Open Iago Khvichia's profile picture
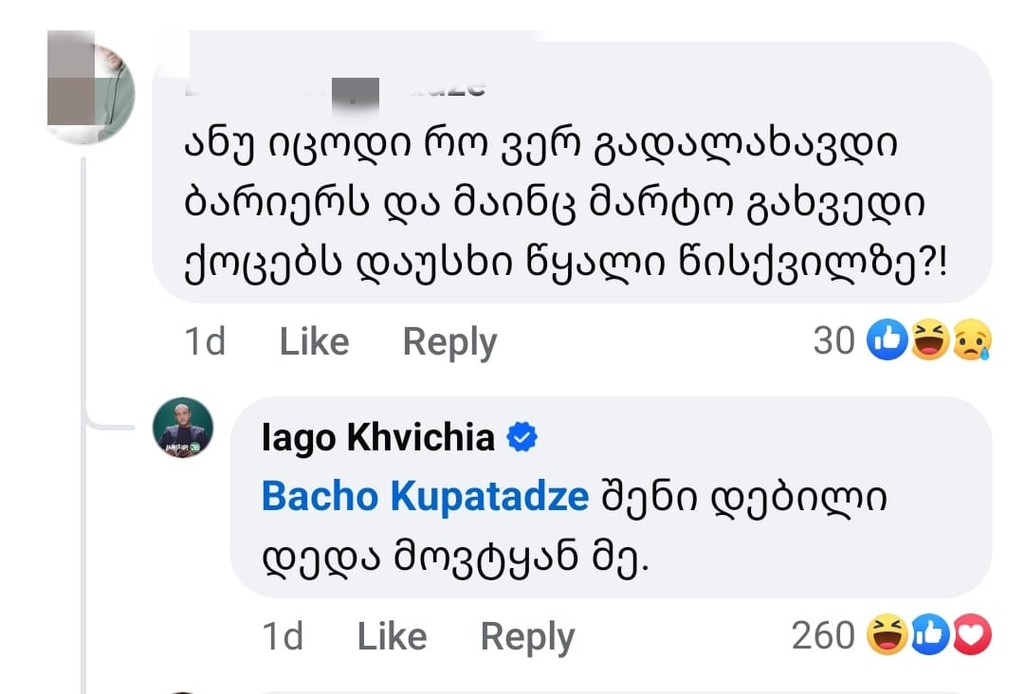This screenshot has height=694, width=1024. pyautogui.click(x=182, y=428)
